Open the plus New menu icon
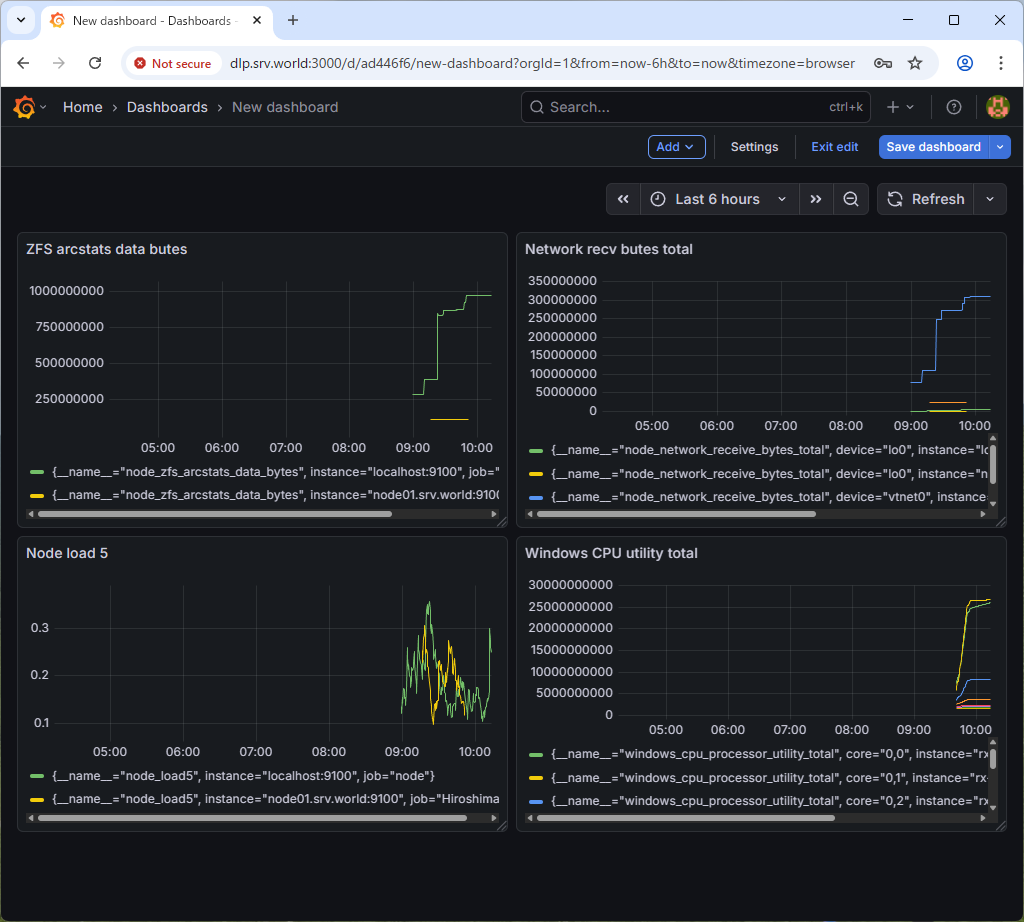 pos(900,107)
